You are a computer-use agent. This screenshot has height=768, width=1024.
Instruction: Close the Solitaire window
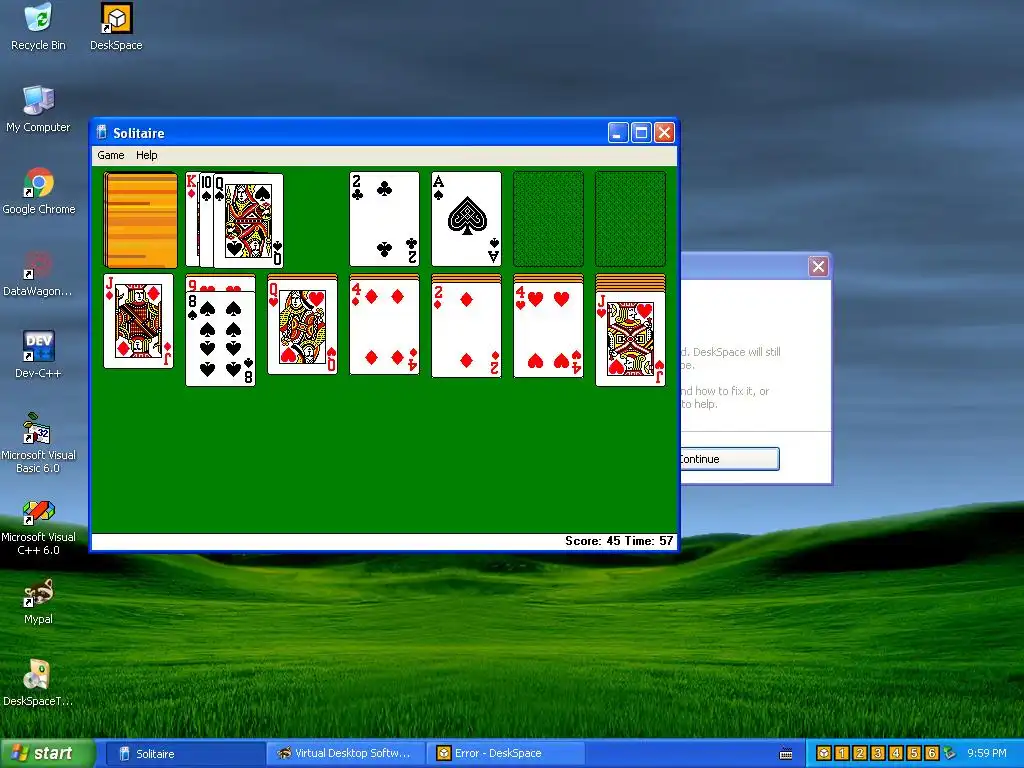(x=664, y=133)
